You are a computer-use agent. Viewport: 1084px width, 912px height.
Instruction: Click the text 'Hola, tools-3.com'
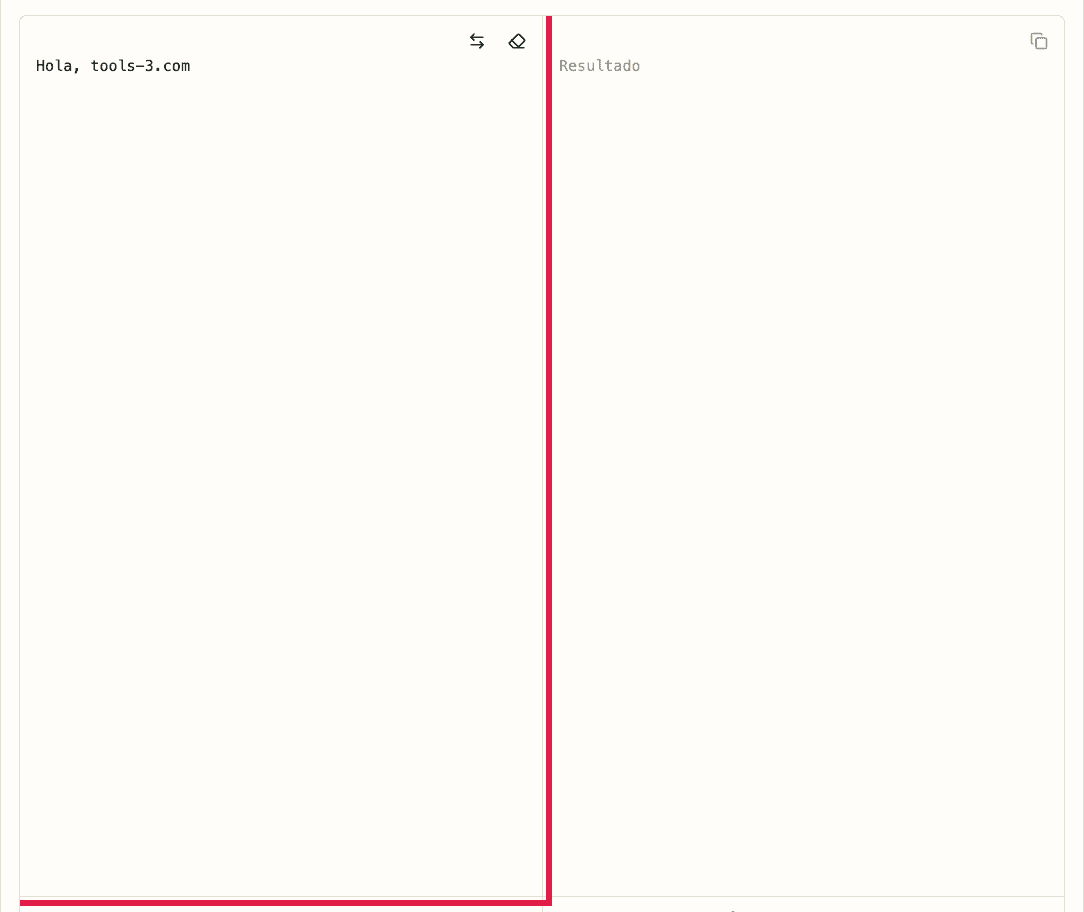[113, 66]
